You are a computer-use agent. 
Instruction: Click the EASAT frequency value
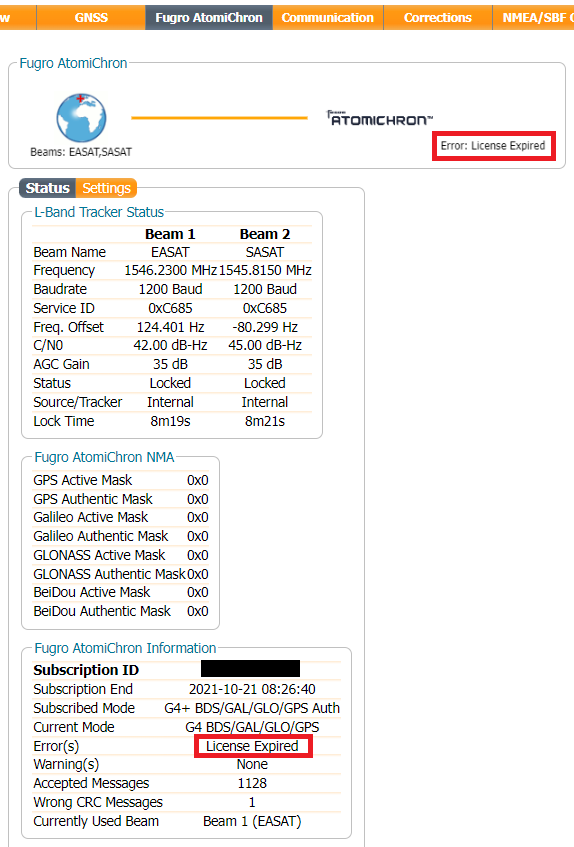(170, 270)
